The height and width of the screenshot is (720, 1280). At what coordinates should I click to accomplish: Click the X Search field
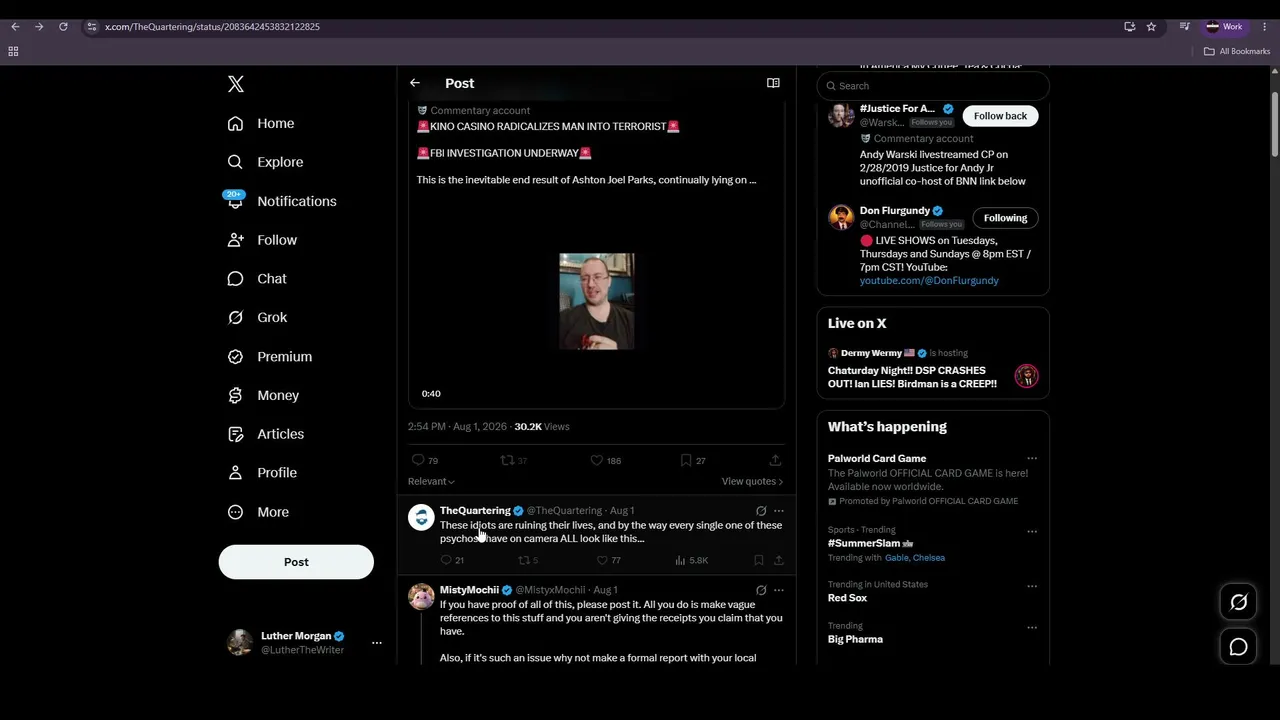click(933, 86)
